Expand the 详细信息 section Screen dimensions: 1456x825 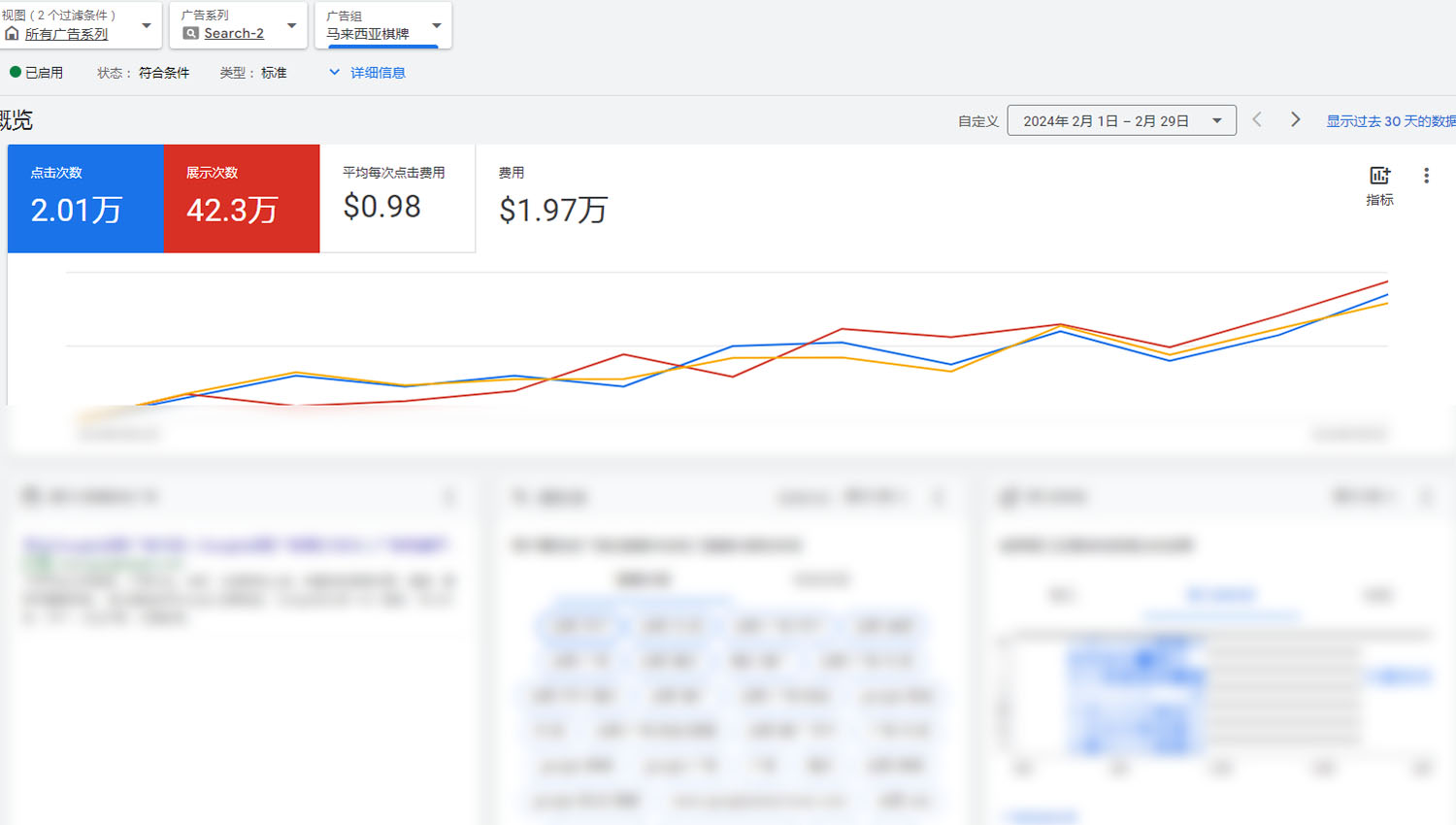tap(367, 73)
